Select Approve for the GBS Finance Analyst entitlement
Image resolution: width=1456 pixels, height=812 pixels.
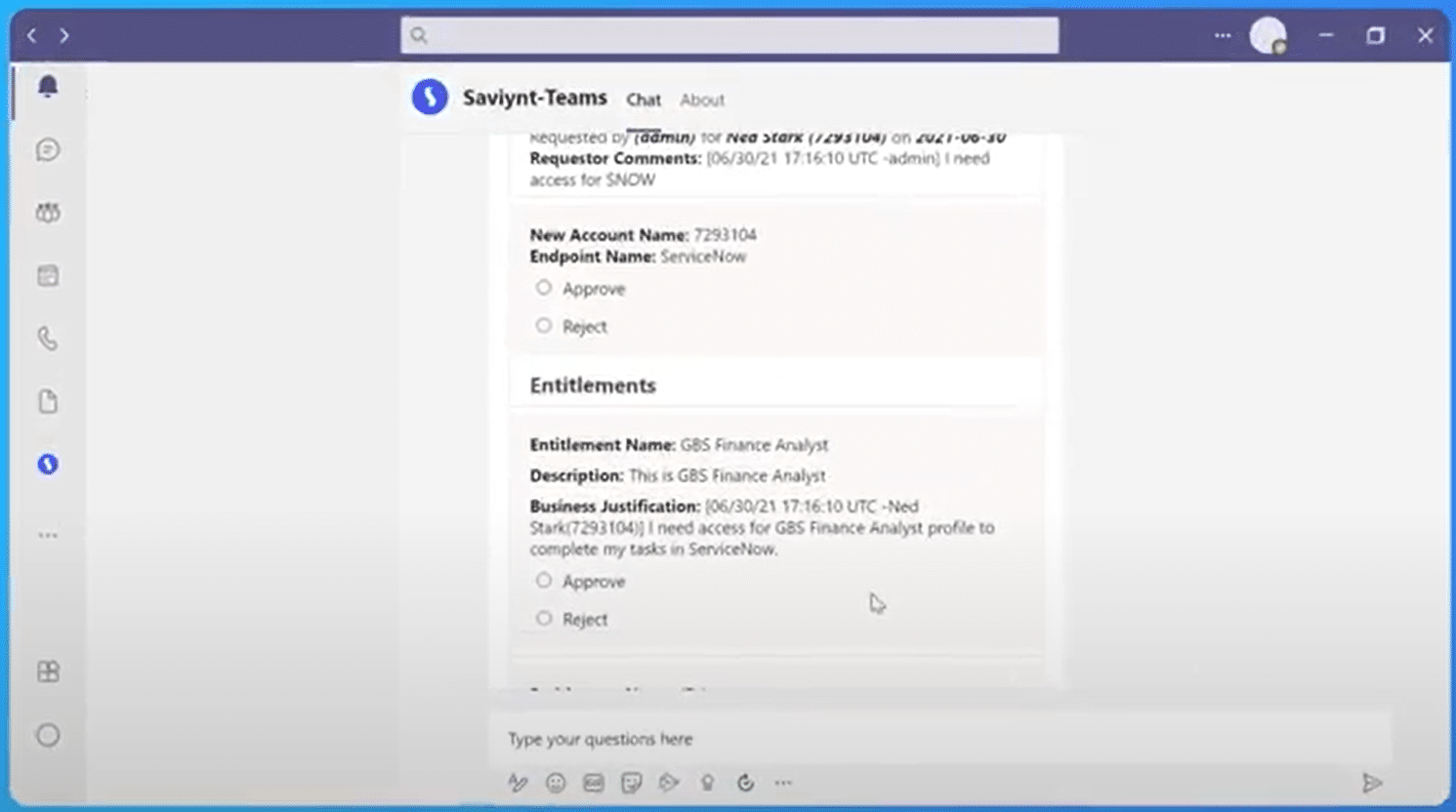tap(544, 580)
